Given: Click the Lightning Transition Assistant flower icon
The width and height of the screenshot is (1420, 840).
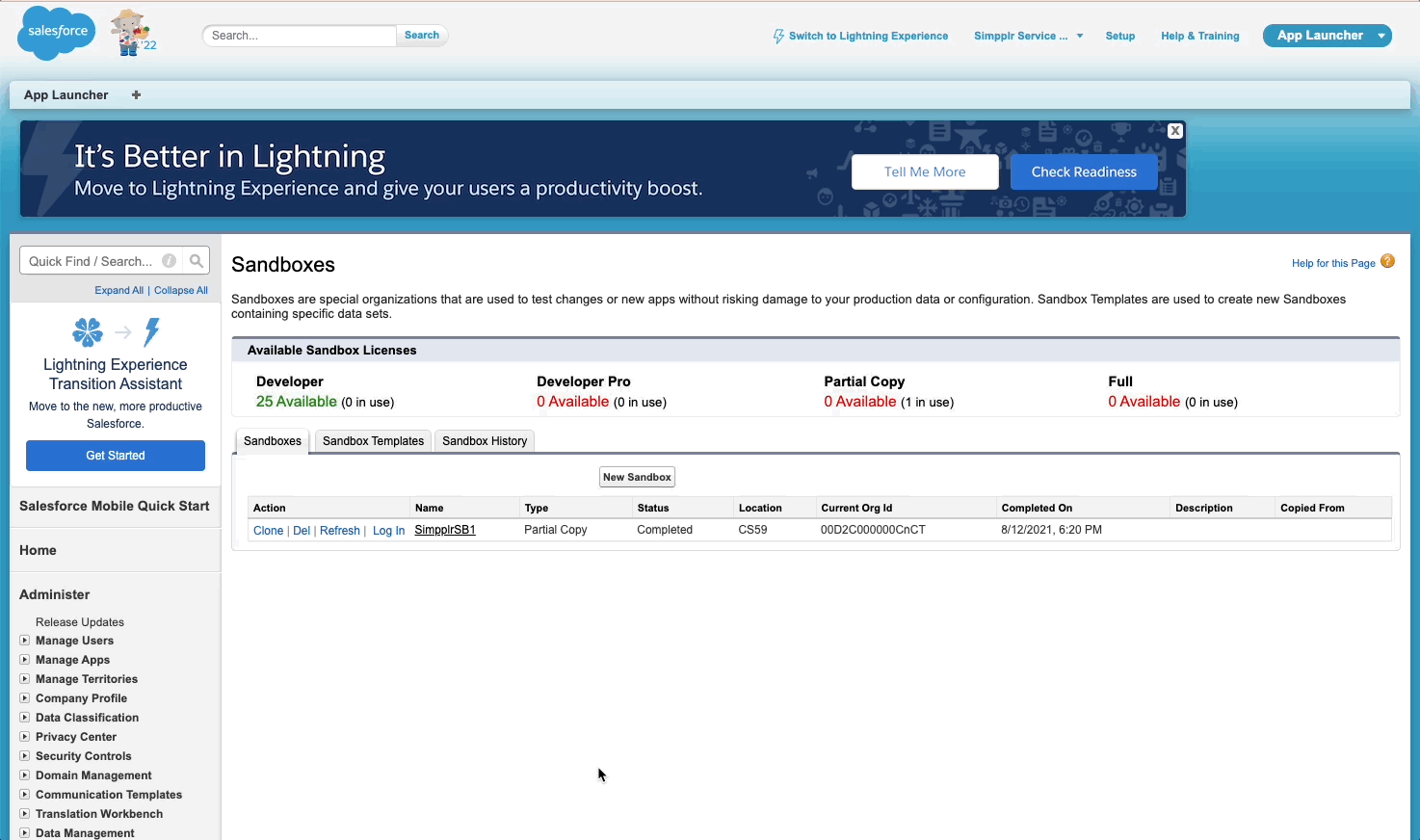Looking at the screenshot, I should (x=88, y=332).
